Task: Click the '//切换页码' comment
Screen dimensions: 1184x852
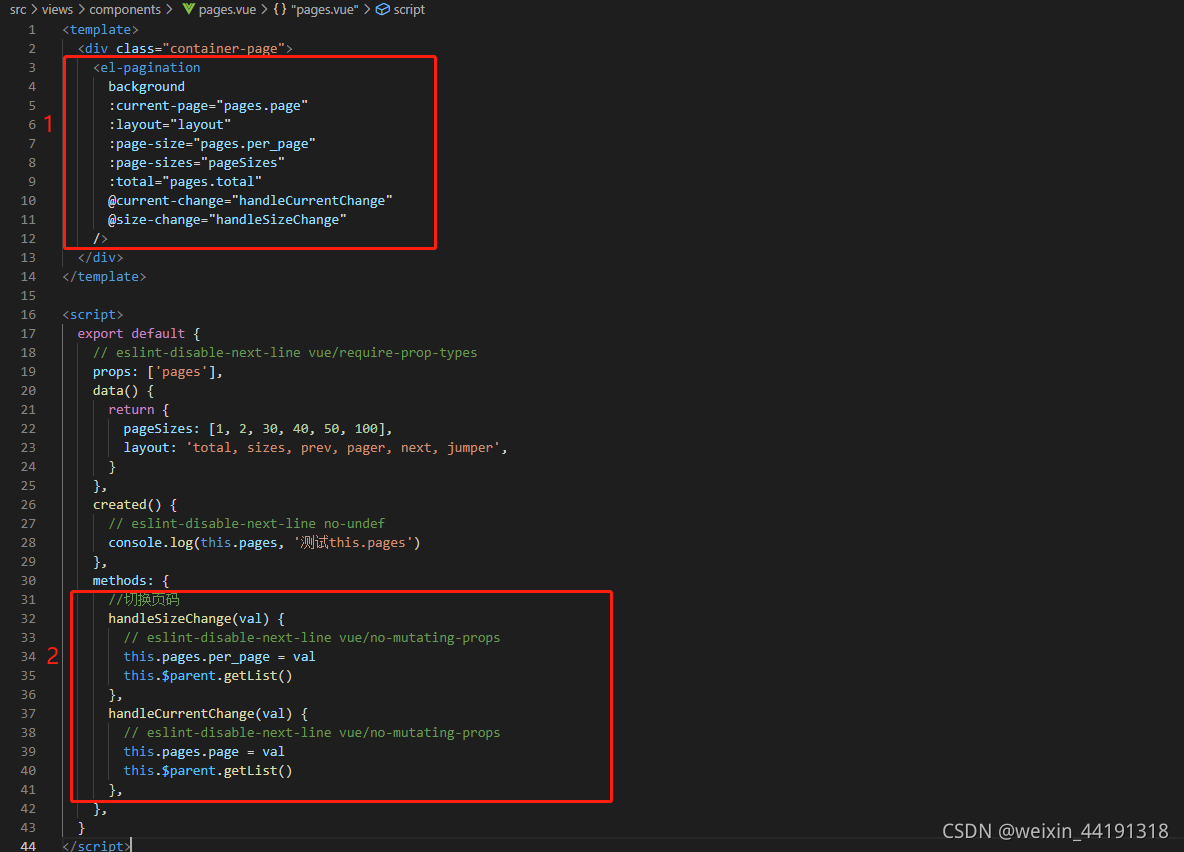Action: (143, 599)
